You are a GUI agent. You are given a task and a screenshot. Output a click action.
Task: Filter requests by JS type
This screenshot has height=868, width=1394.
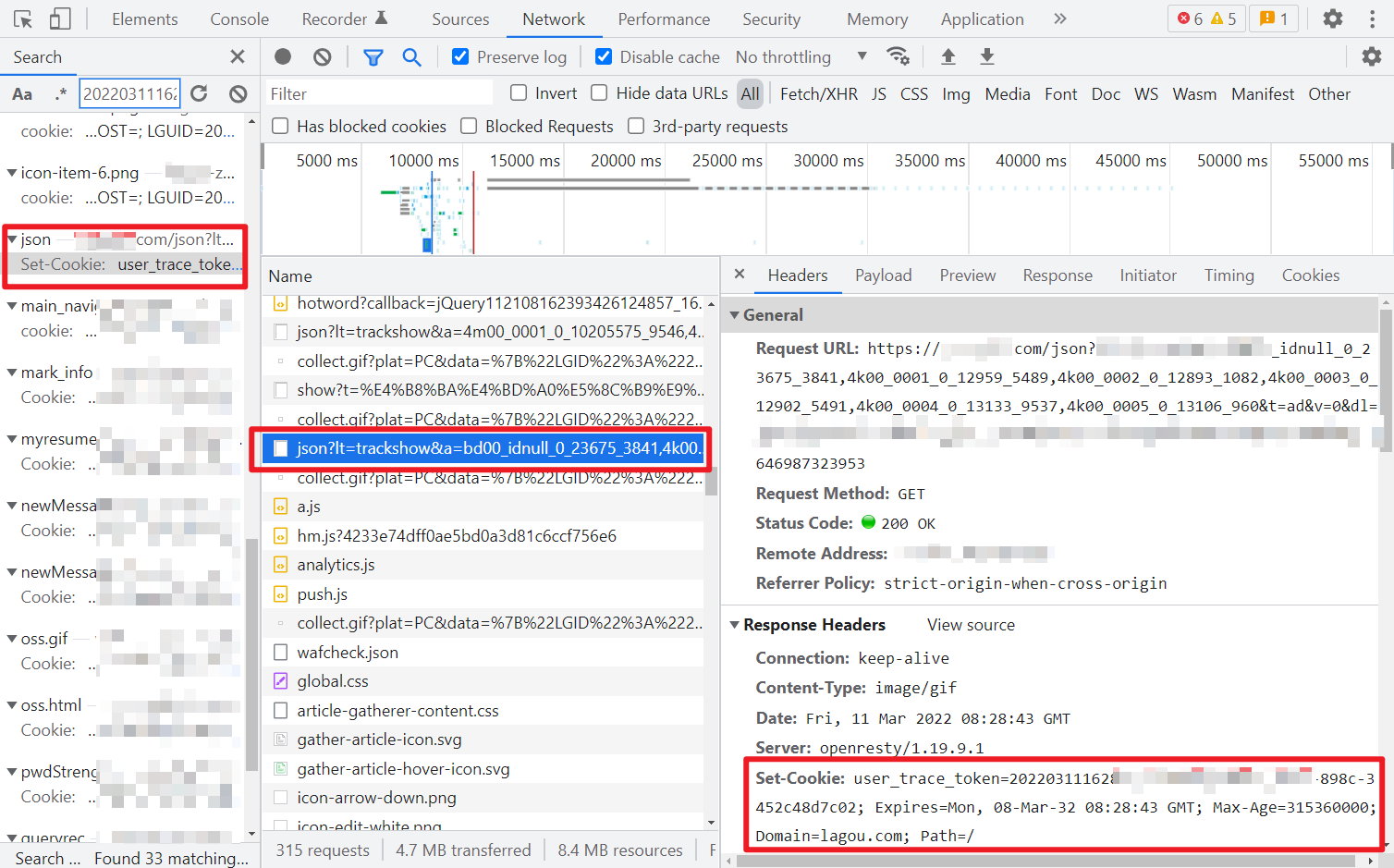(878, 93)
